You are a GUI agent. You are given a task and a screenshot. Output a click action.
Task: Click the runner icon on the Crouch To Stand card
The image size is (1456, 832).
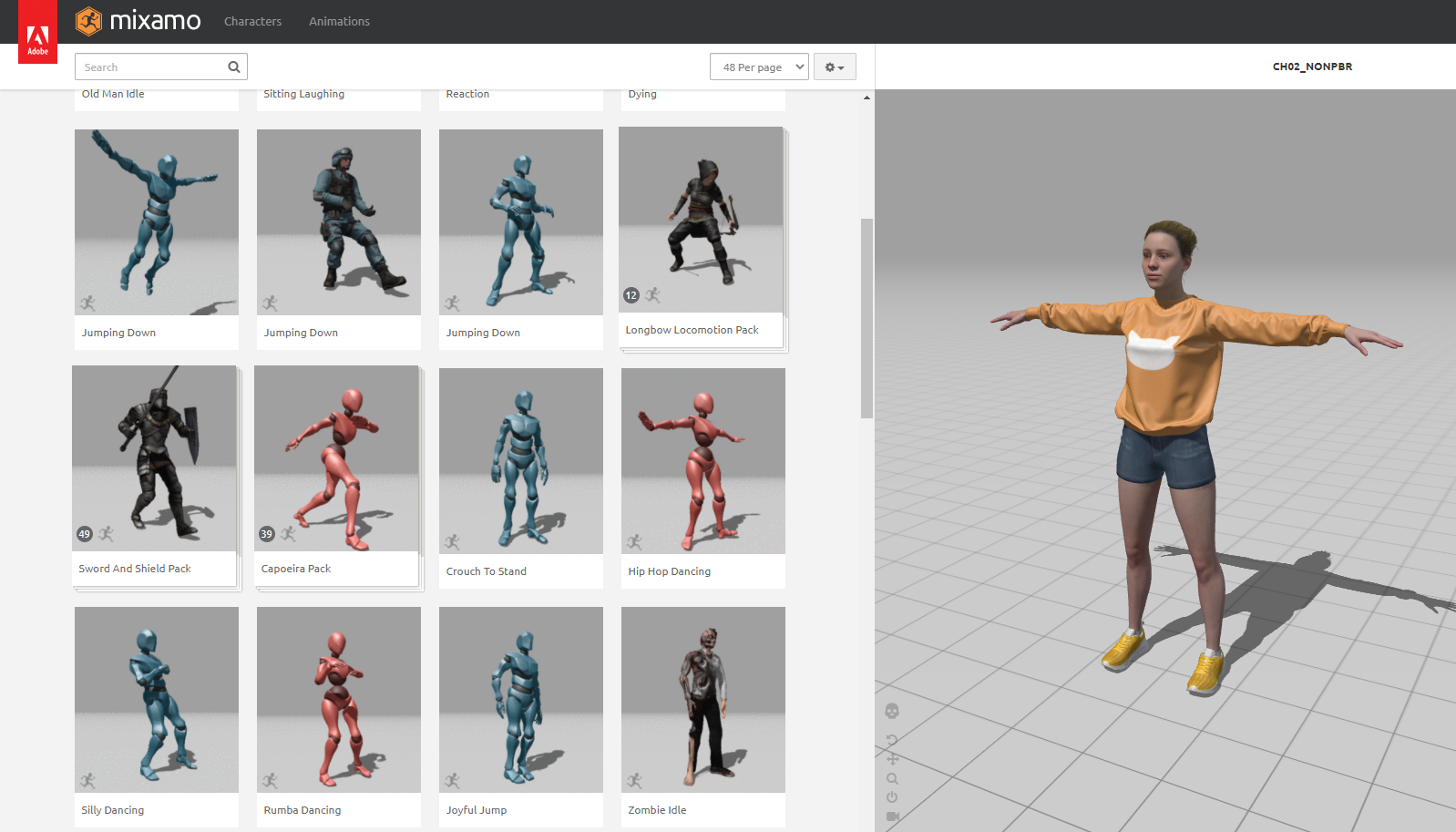[452, 542]
